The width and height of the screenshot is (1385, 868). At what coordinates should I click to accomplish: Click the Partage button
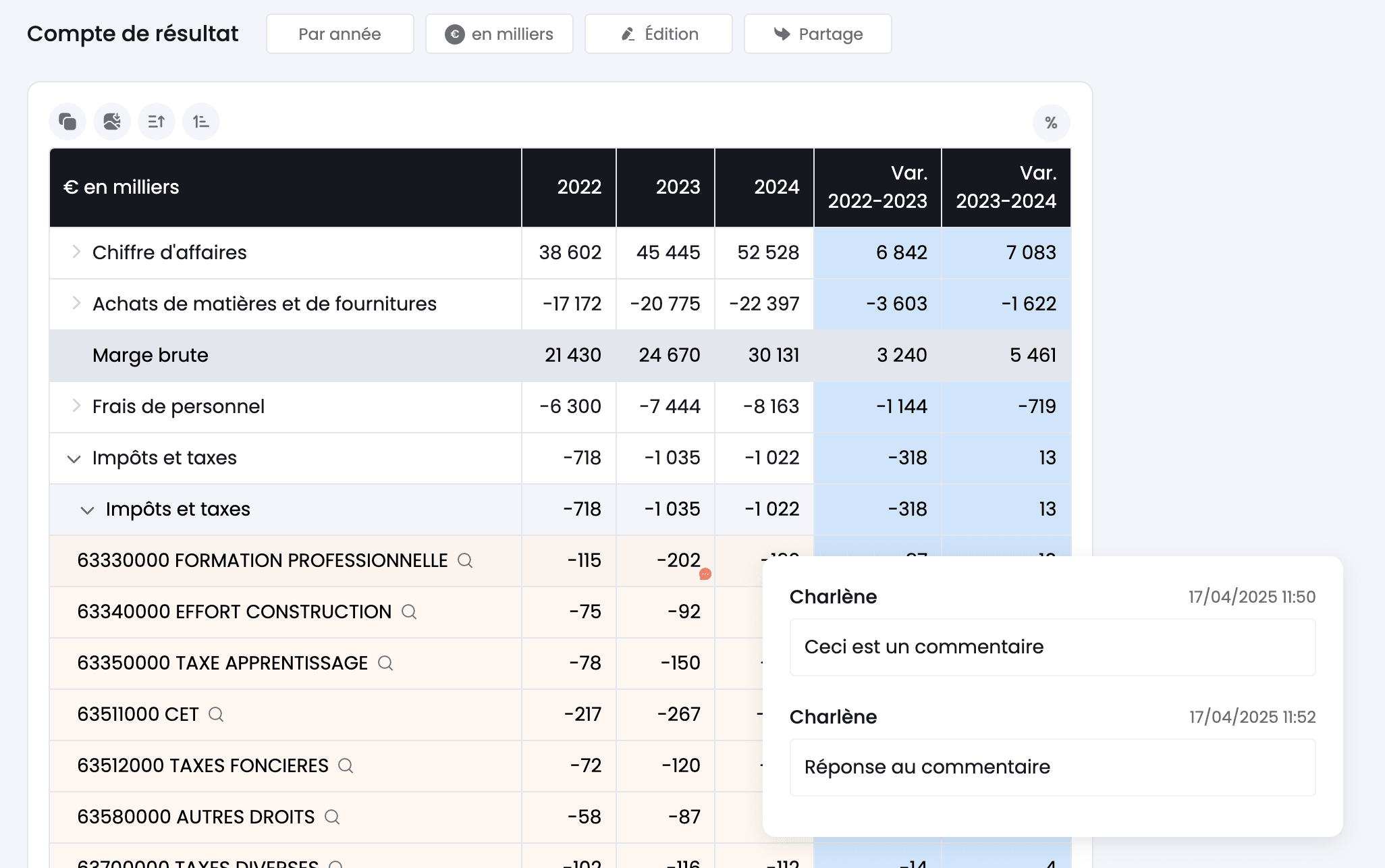(818, 34)
